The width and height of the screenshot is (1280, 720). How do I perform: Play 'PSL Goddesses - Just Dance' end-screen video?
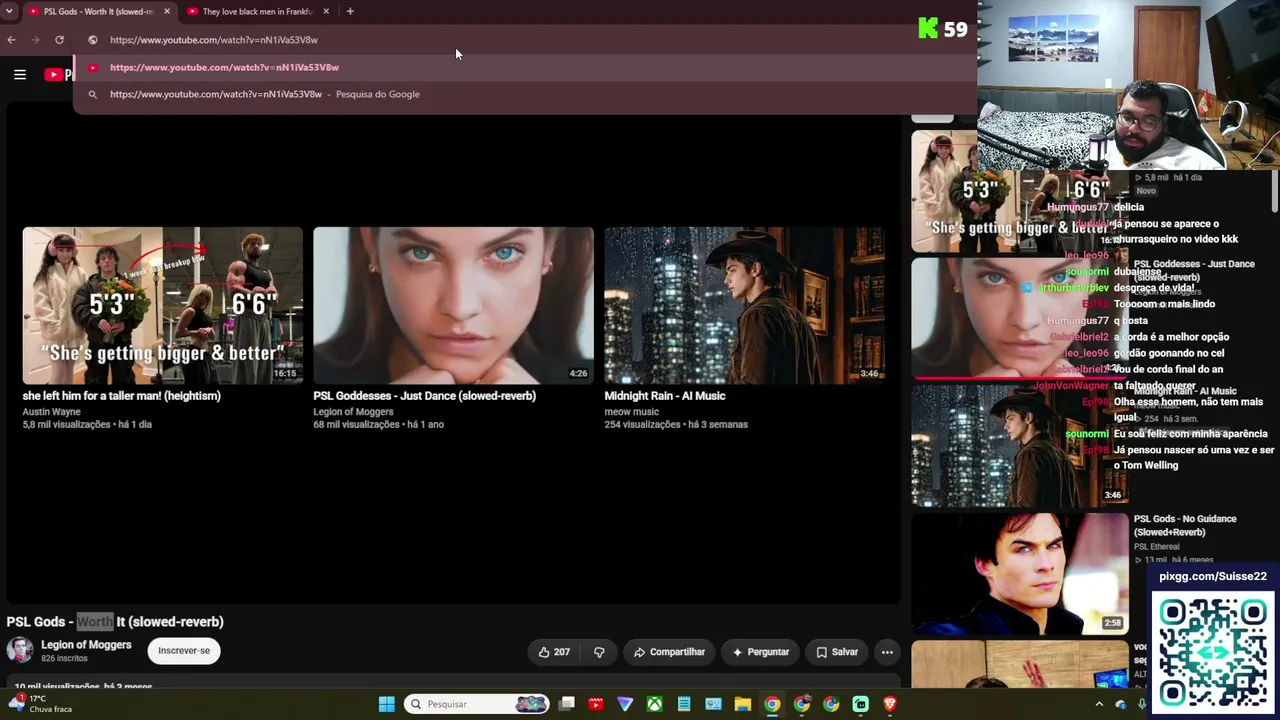(x=453, y=305)
